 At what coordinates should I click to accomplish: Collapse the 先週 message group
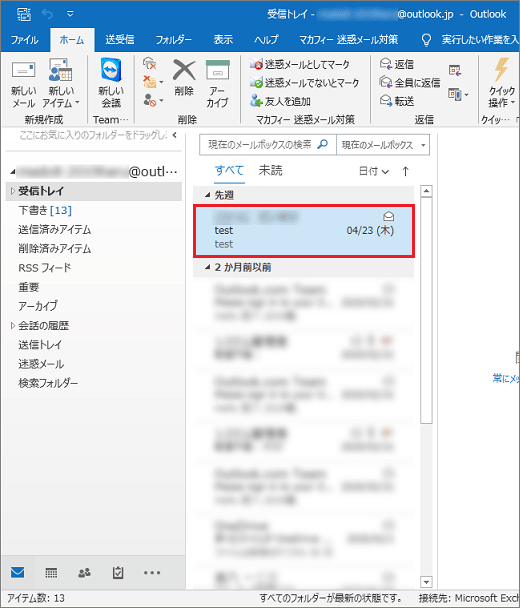(207, 195)
